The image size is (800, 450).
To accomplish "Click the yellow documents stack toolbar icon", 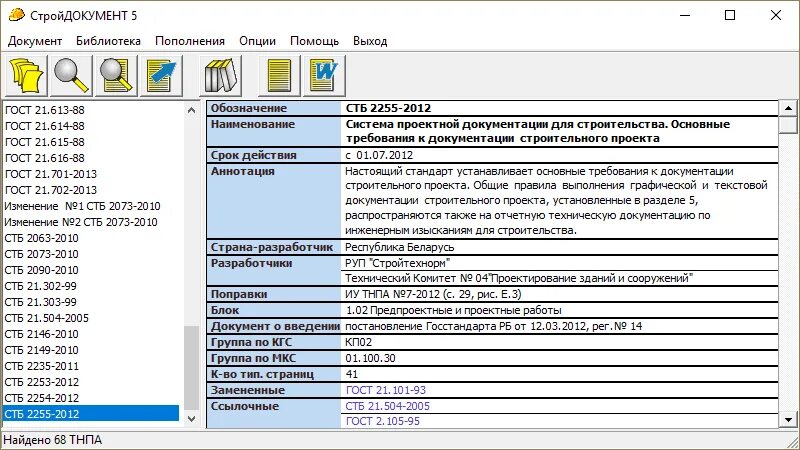I will point(26,76).
